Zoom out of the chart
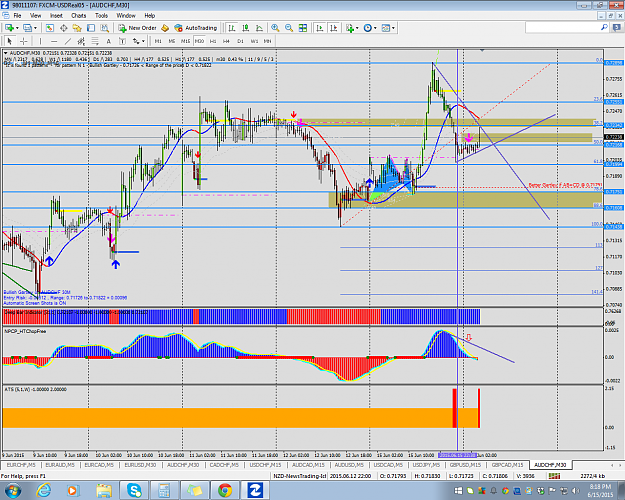625x500 pixels. [x=289, y=28]
